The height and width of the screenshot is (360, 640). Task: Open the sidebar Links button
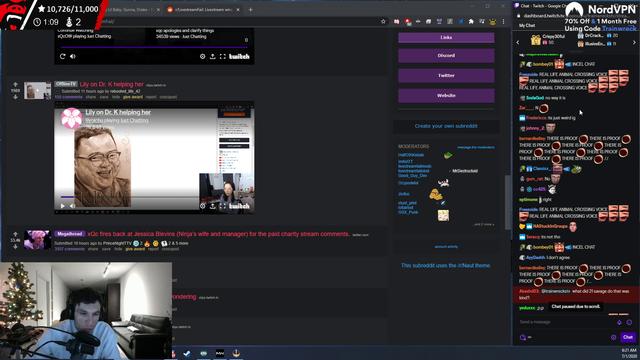tap(446, 38)
